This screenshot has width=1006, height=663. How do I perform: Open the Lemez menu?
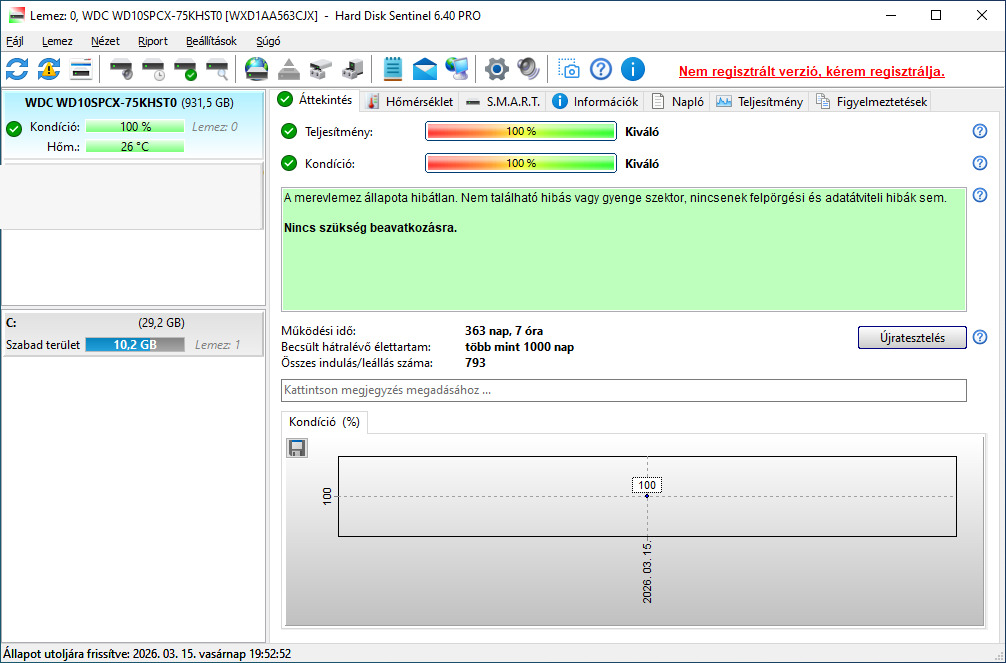coord(57,41)
